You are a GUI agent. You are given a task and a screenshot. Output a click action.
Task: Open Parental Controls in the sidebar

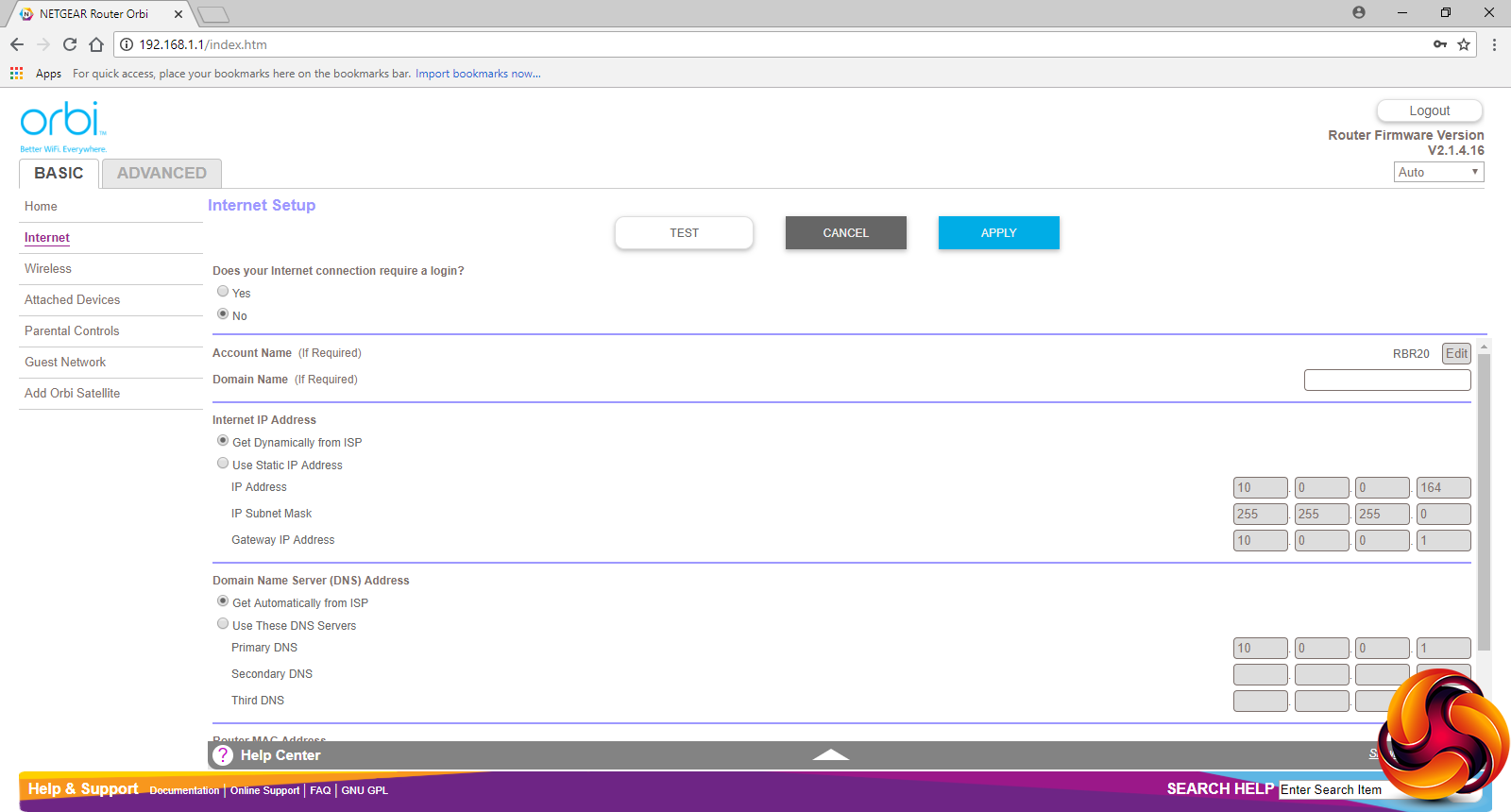72,331
